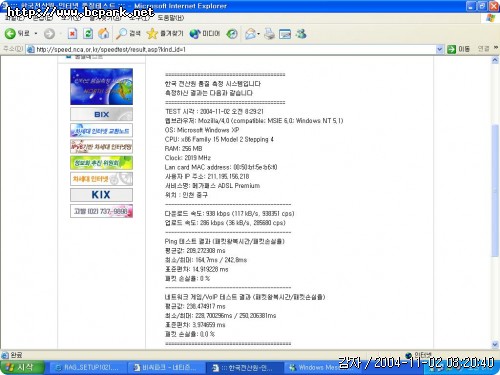
Task: Click the 완료 status bar text
Action: coord(16,355)
